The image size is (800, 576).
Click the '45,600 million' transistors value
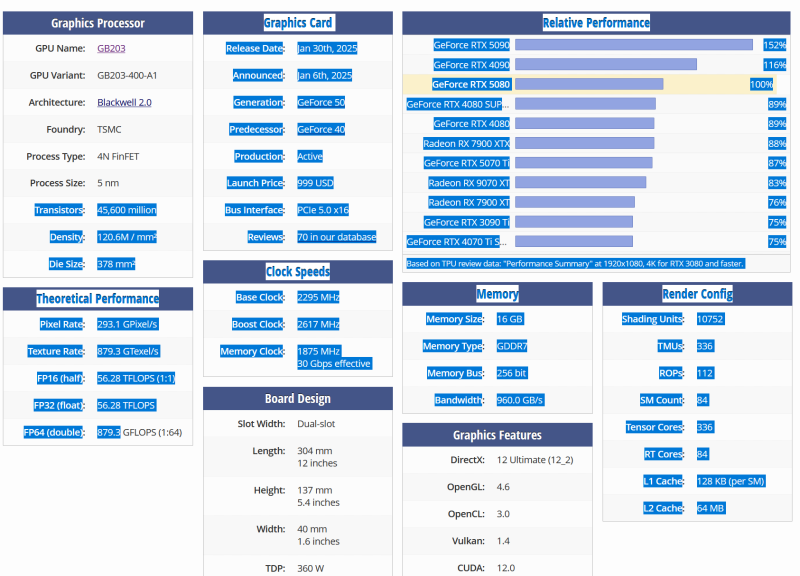(x=127, y=210)
